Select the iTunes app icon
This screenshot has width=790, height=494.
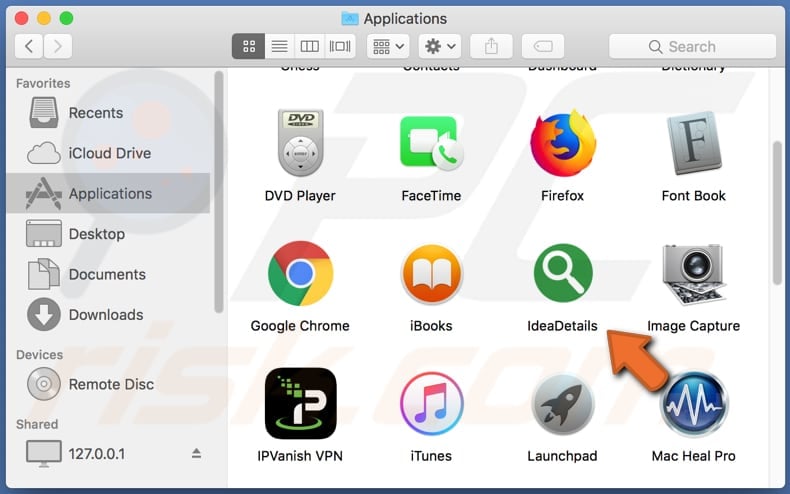431,403
